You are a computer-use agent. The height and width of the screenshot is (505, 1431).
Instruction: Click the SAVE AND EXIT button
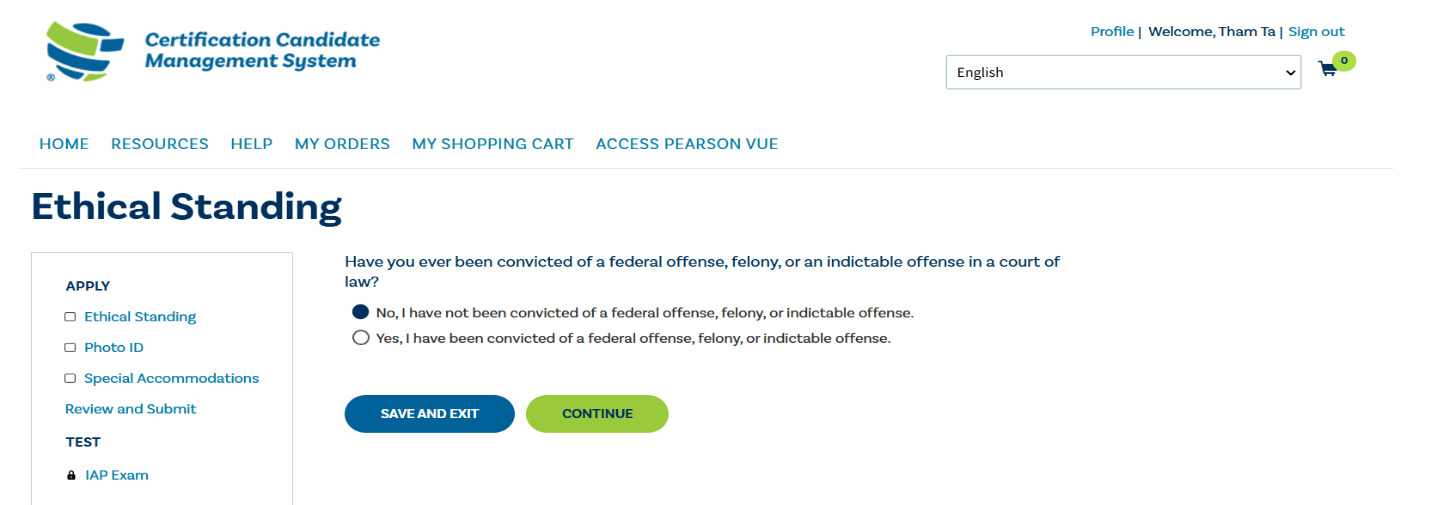(x=430, y=414)
